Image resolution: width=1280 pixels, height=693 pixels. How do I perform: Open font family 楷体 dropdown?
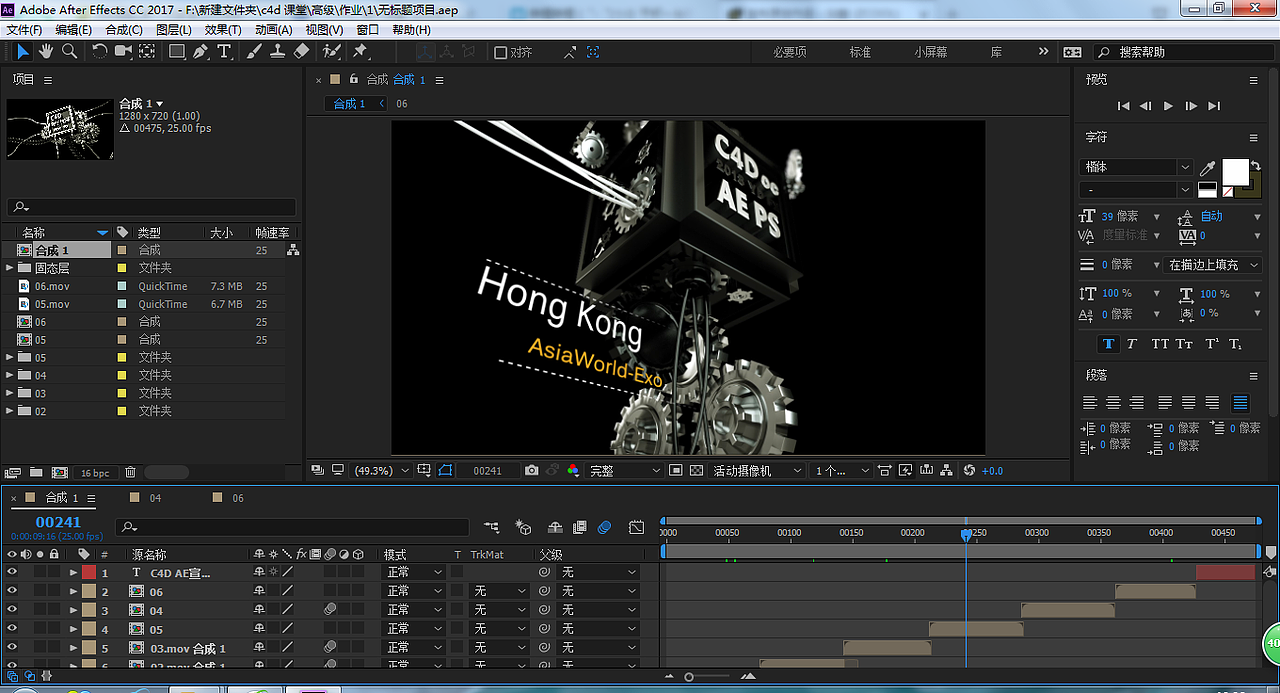pos(1136,167)
